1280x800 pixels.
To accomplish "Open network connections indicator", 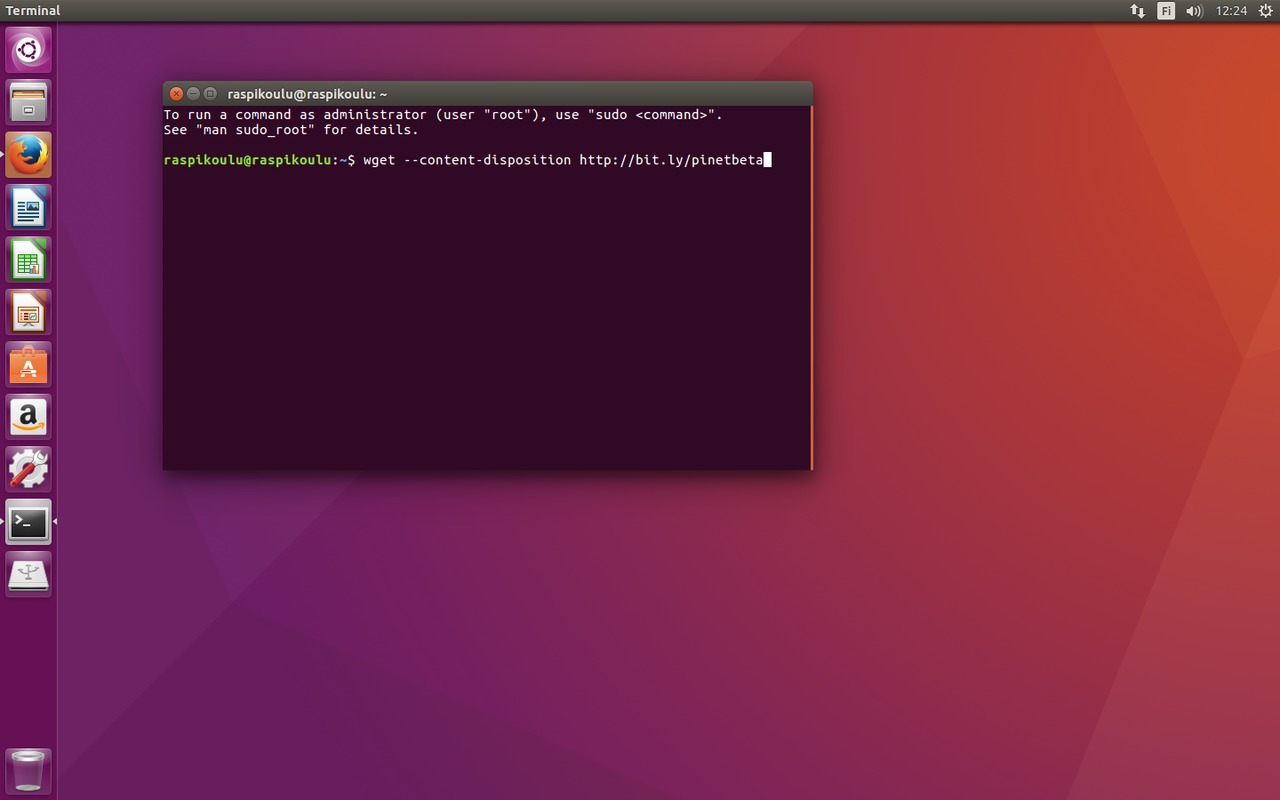I will (x=1138, y=11).
